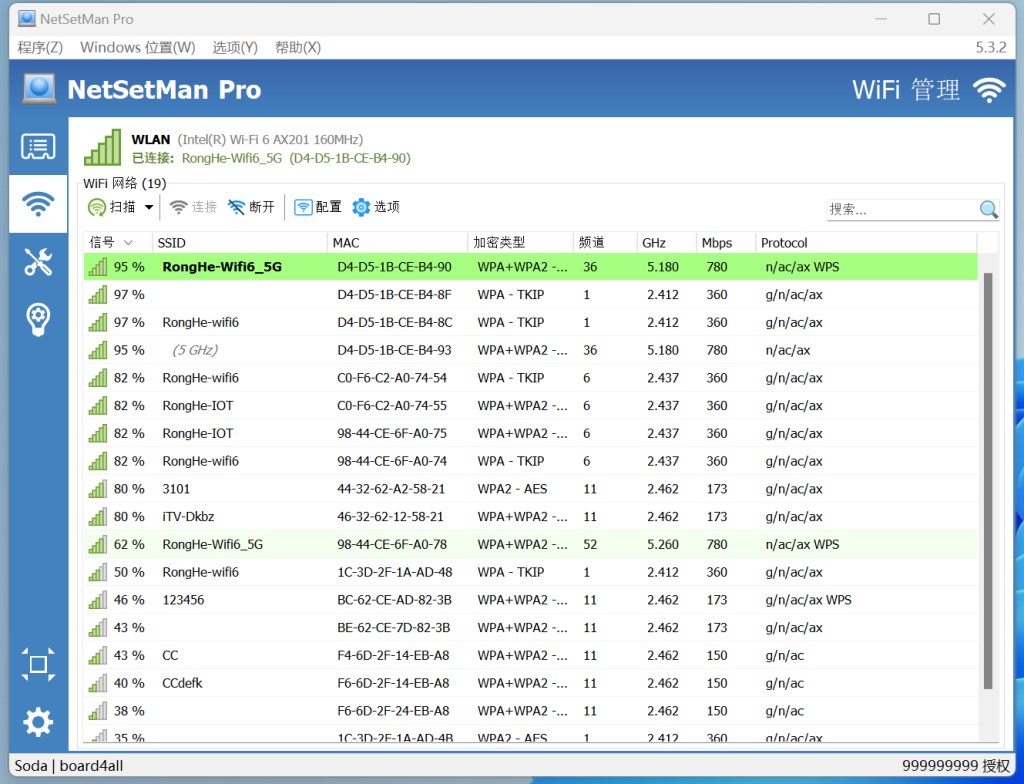Sort by the MAC column header
This screenshot has height=784, width=1024.
pos(397,242)
